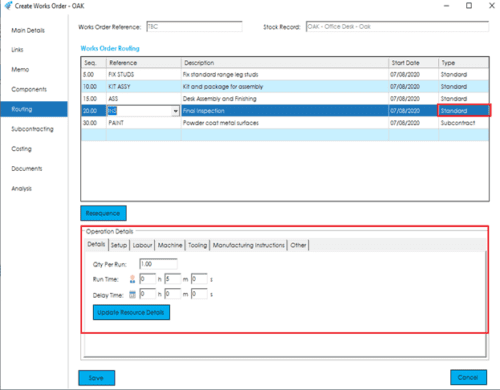Switch to the Details tab

pyautogui.click(x=96, y=244)
